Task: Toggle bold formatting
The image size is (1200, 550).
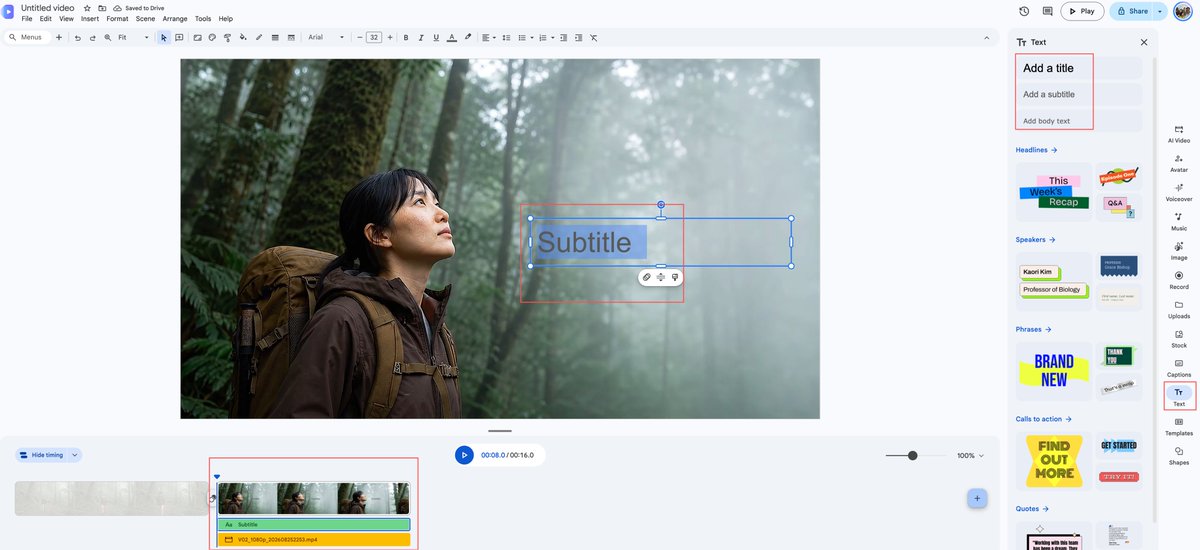Action: click(405, 37)
